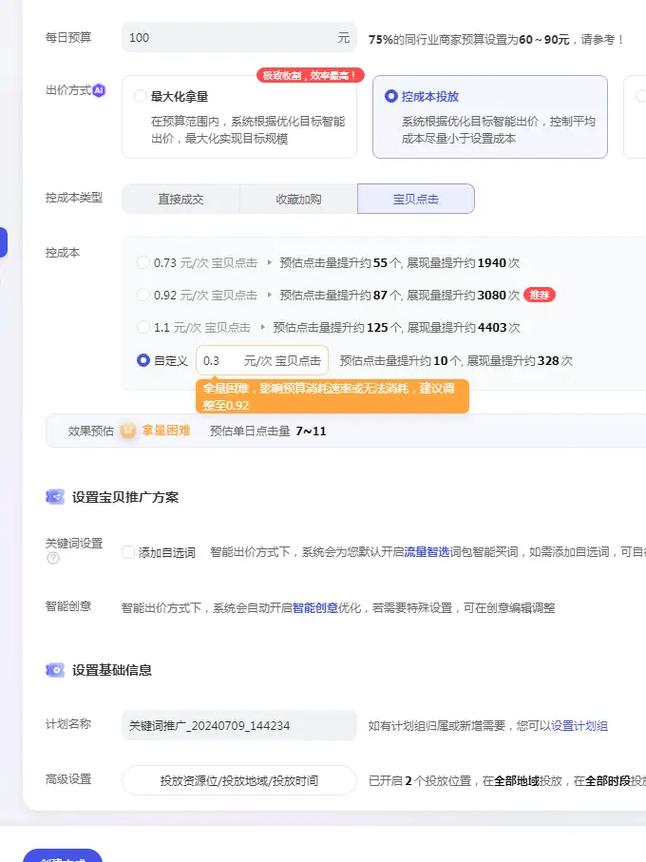646x862 pixels.
Task: Switch to the 直接成交 tab
Action: 180,199
